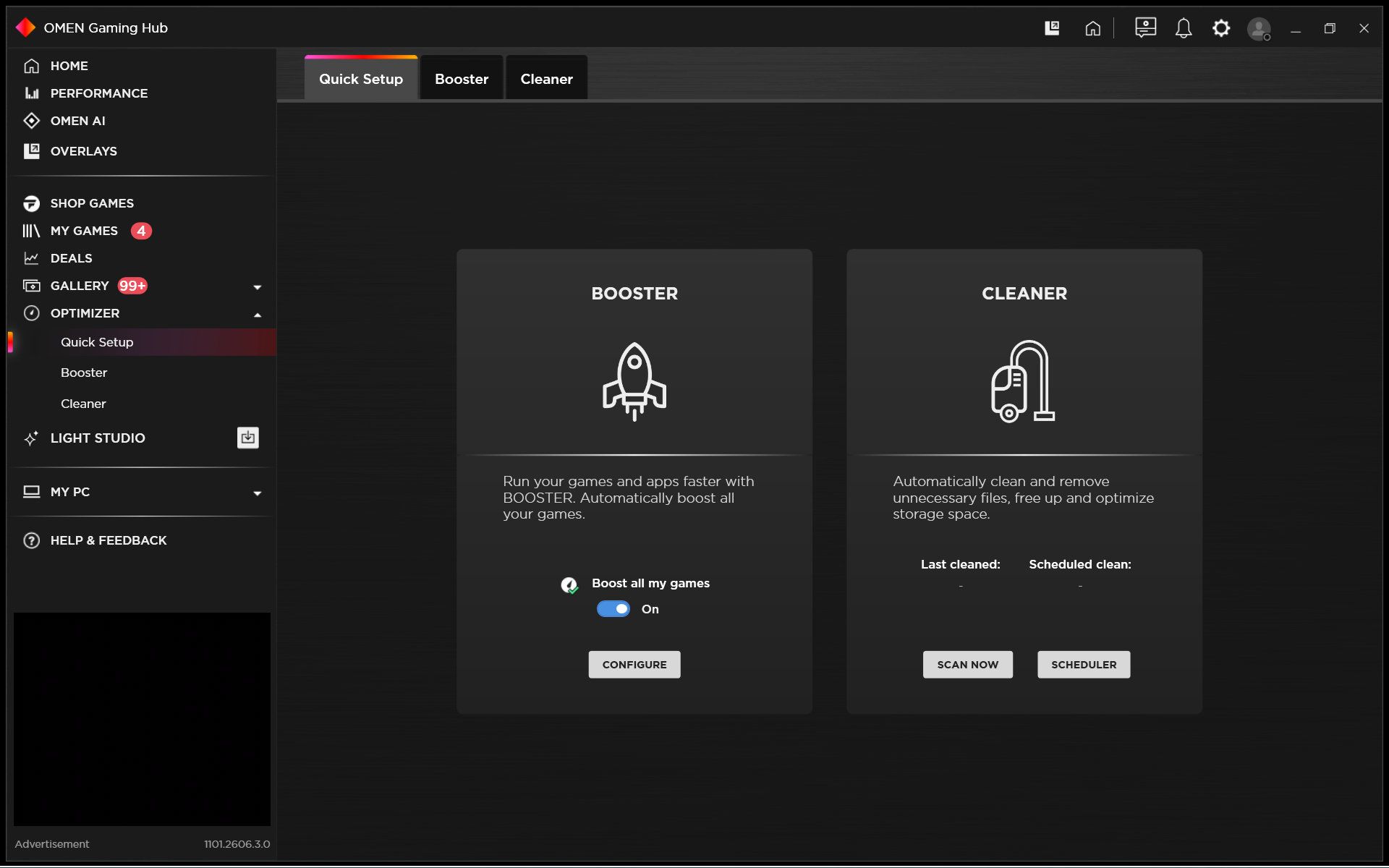
Task: Open PERFORMANCE in the sidebar
Action: (x=99, y=93)
